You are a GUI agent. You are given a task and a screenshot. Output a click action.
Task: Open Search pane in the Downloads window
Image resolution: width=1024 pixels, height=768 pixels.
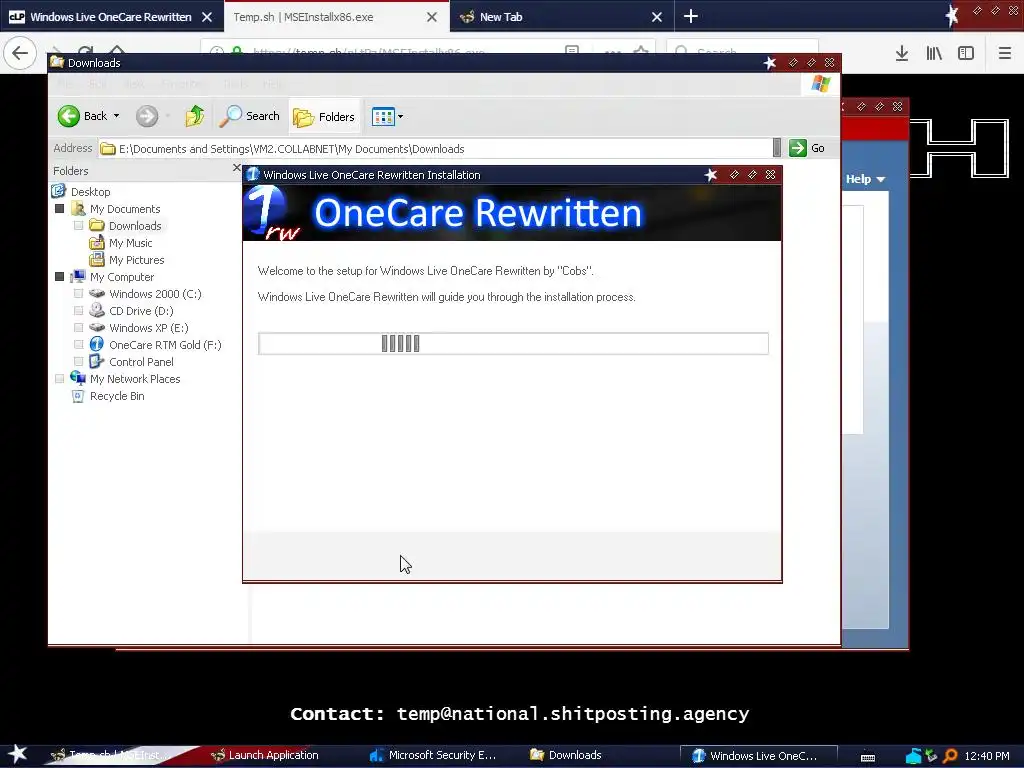click(249, 116)
